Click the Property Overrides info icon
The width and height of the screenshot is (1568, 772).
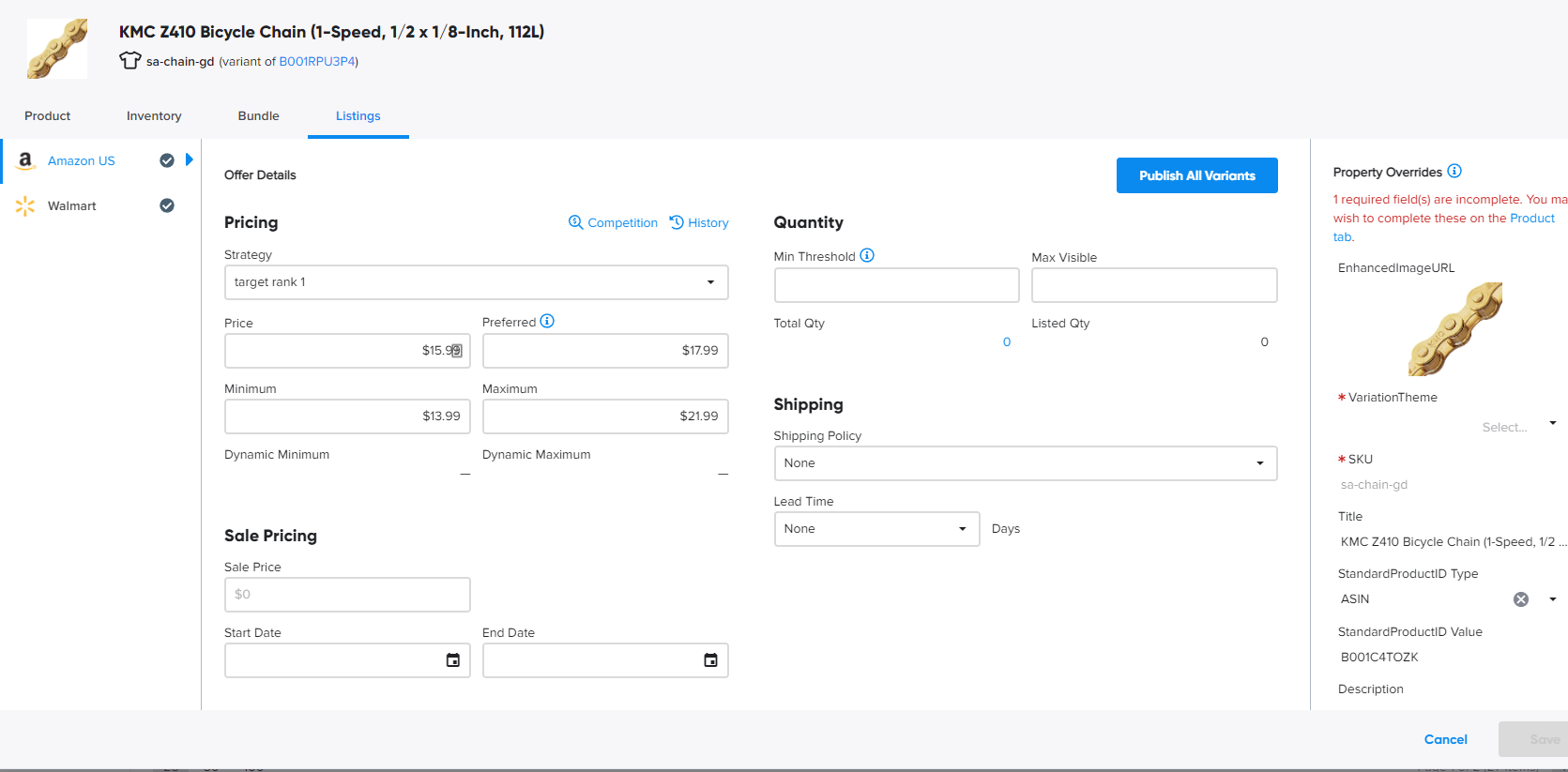pos(1454,171)
